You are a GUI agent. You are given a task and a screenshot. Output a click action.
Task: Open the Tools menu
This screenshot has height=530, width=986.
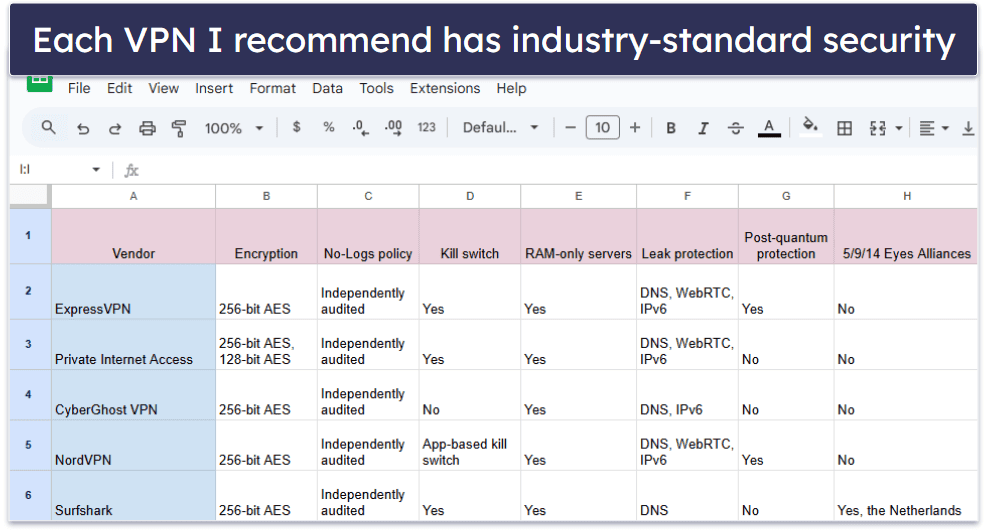(x=376, y=88)
